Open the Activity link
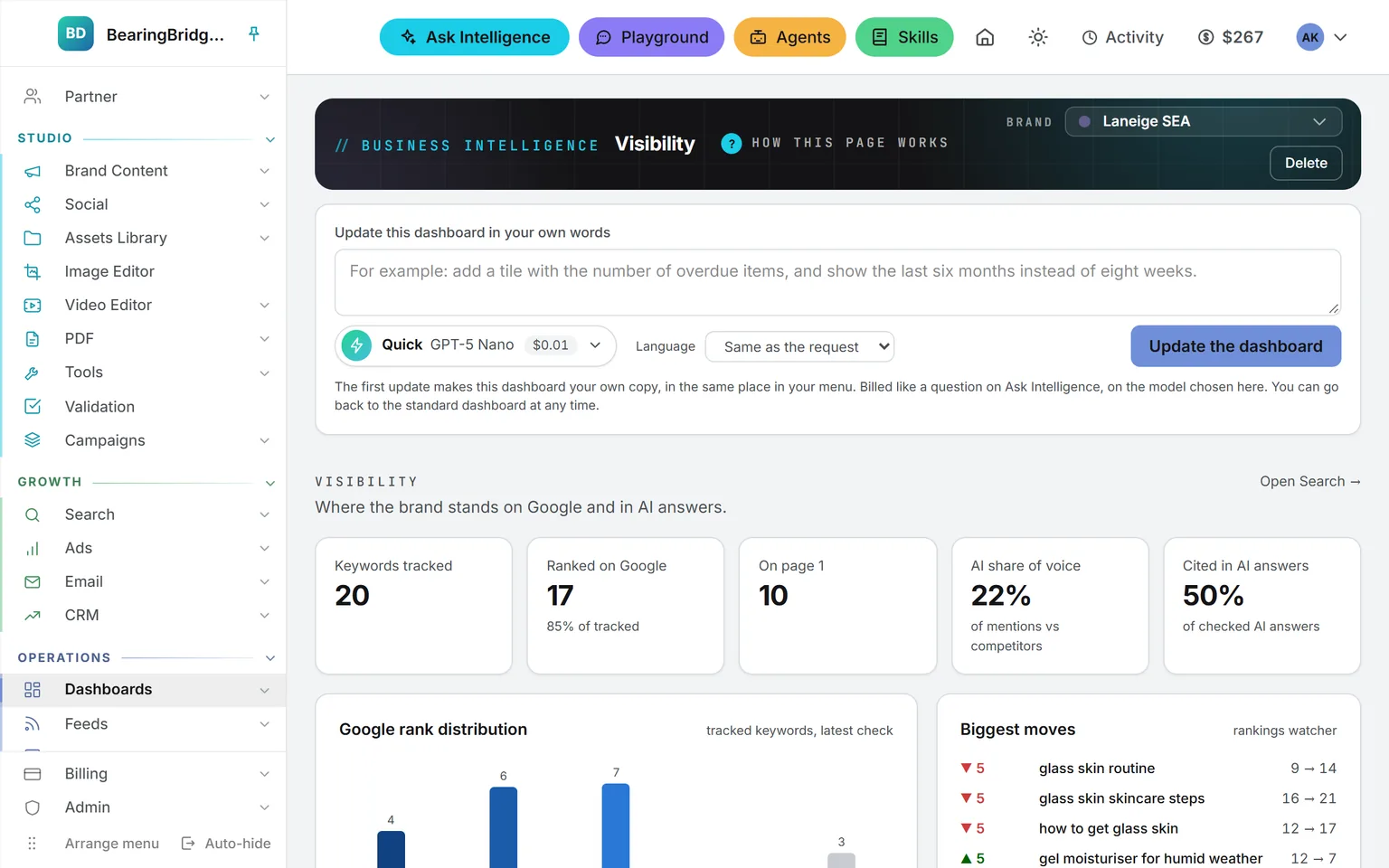 [x=1123, y=37]
